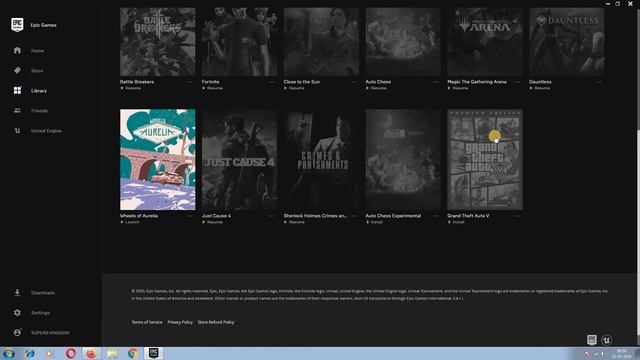Screen dimensions: 640x360
Task: Open Dauntless cover thumbnail
Action: (567, 42)
